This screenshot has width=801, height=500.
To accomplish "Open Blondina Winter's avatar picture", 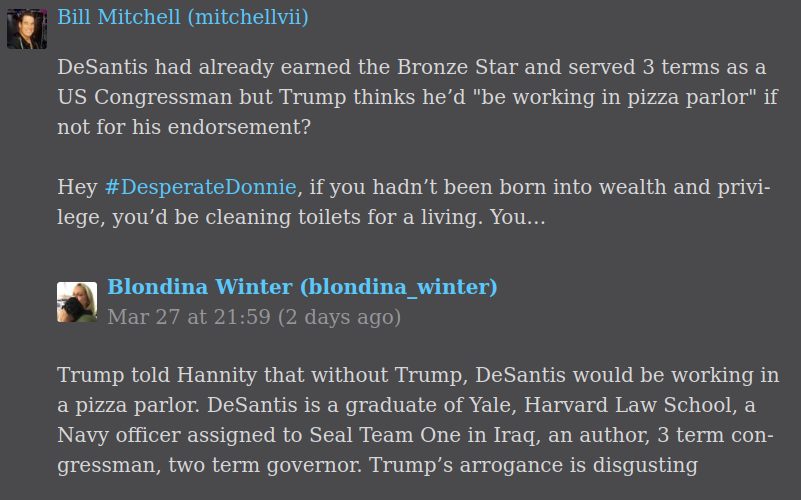I will (77, 302).
